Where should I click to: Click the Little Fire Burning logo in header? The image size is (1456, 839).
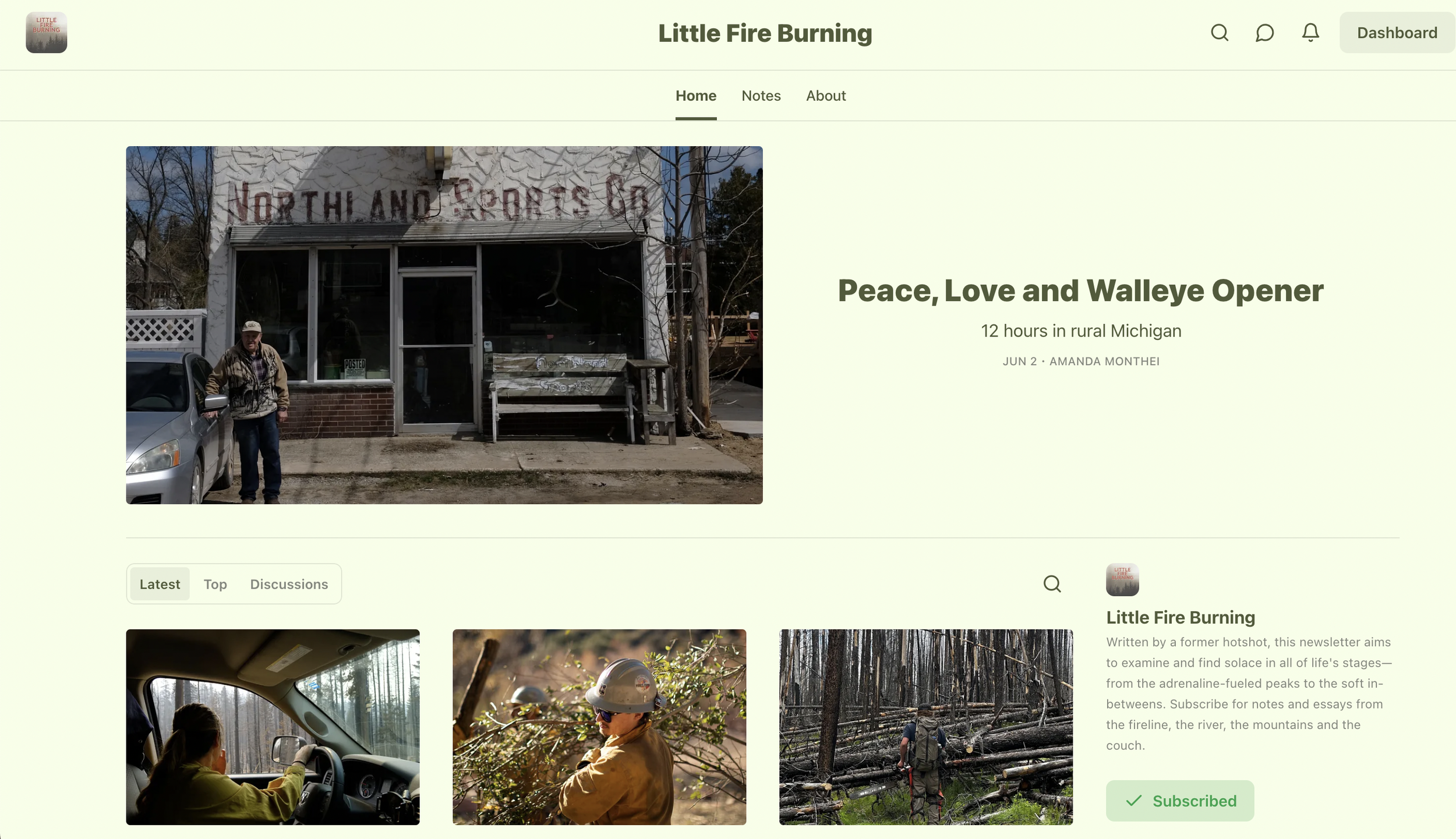coord(47,33)
